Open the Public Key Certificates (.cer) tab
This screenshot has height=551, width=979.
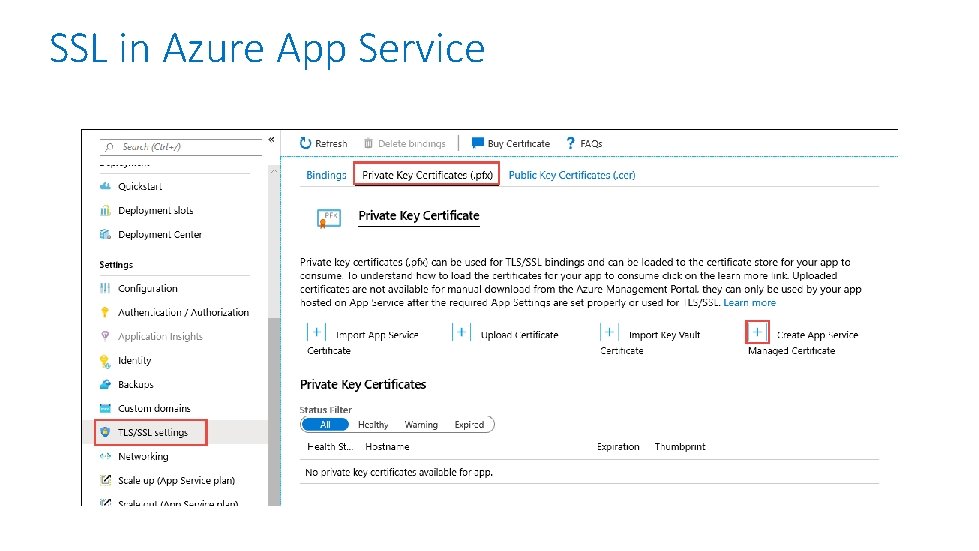(x=572, y=175)
